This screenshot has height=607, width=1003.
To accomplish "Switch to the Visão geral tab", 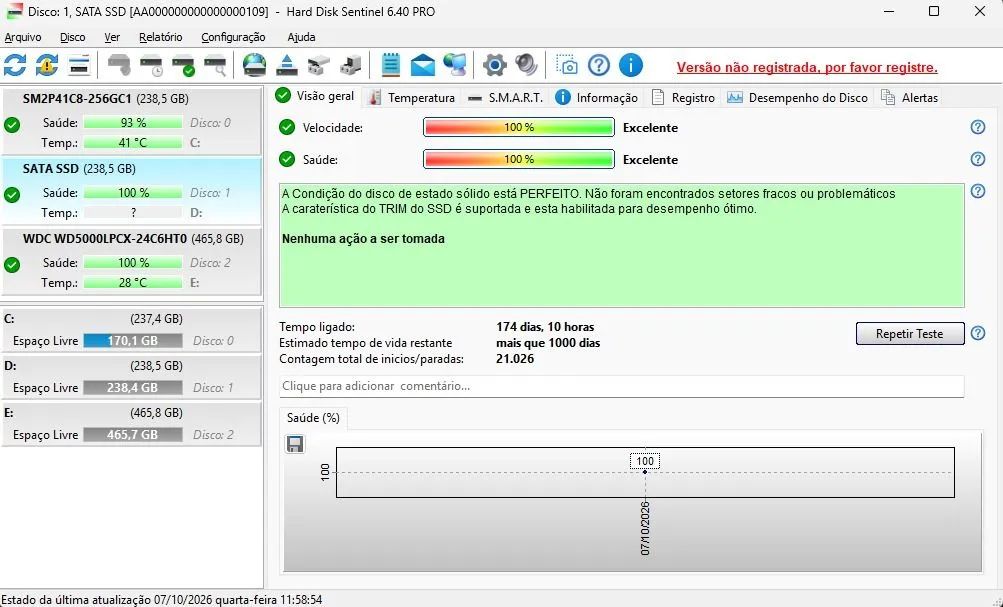I will click(315, 96).
